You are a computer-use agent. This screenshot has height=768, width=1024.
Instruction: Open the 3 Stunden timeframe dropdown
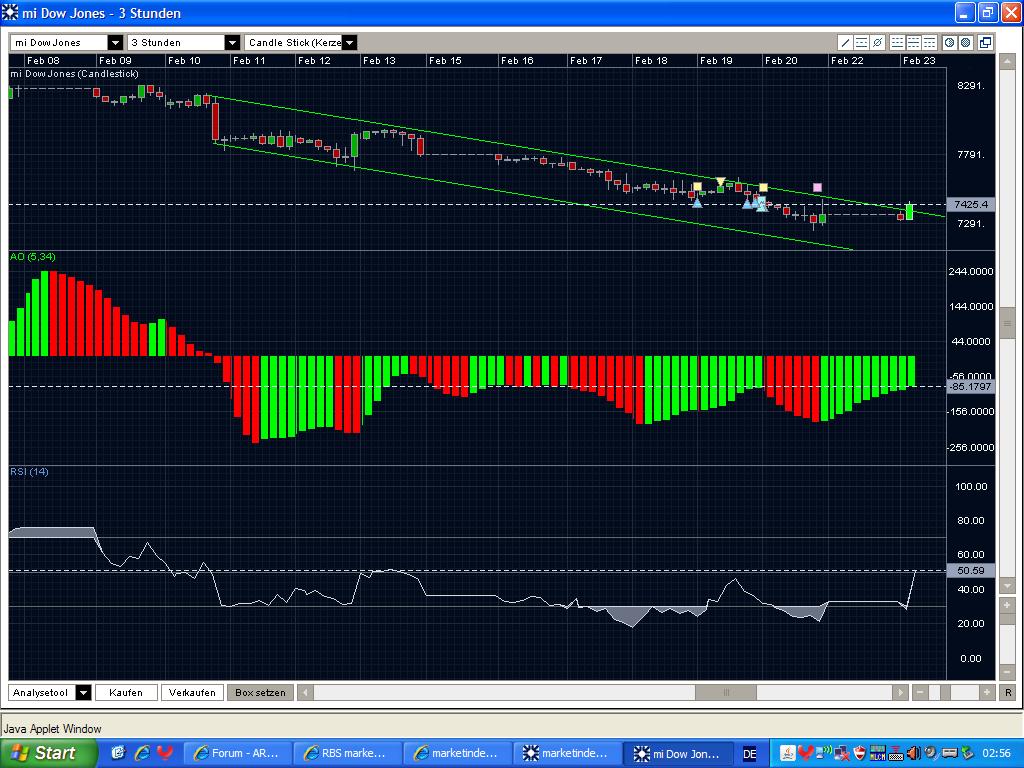233,42
